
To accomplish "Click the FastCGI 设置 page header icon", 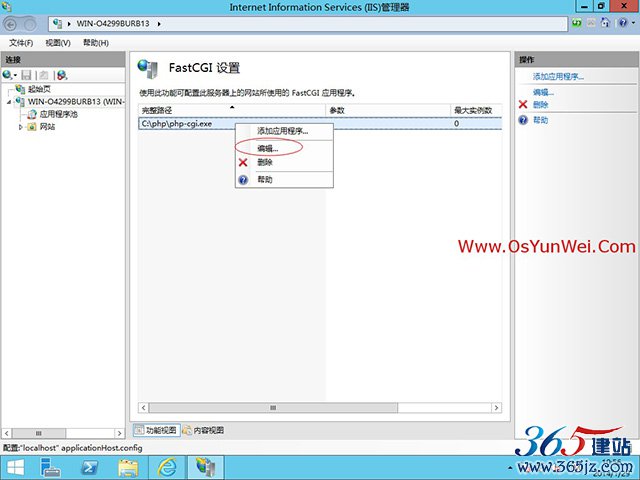I will tap(147, 69).
